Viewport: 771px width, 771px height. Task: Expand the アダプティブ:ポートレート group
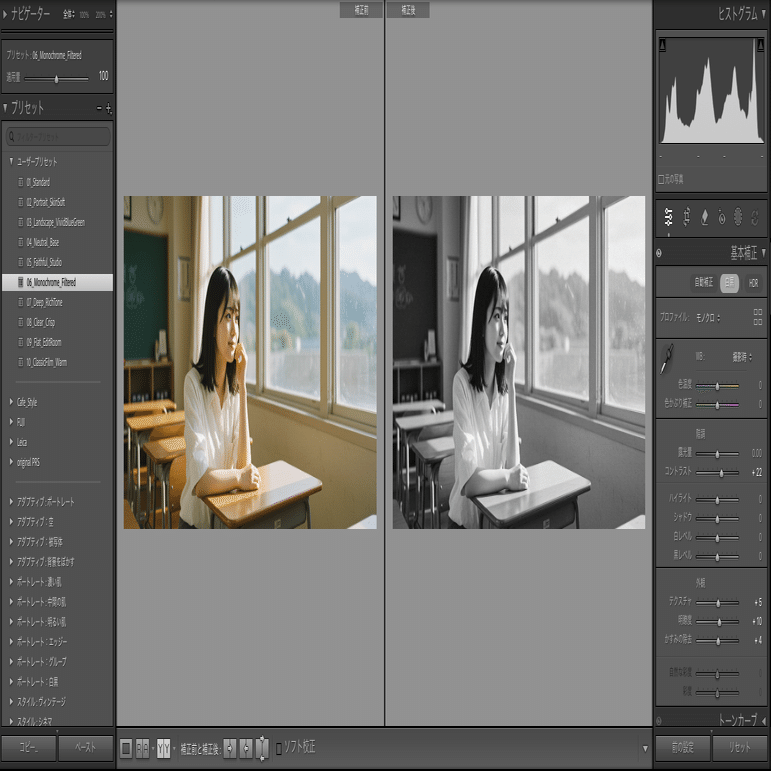click(11, 502)
